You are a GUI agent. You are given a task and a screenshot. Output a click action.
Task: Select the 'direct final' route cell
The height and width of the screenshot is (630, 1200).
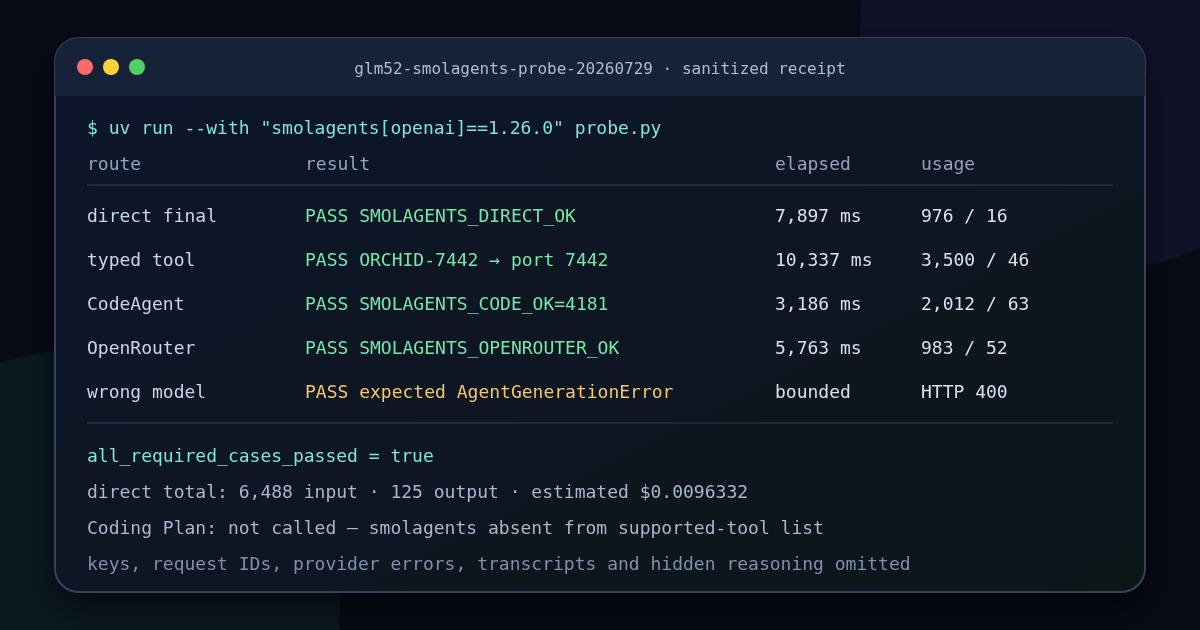click(x=152, y=216)
